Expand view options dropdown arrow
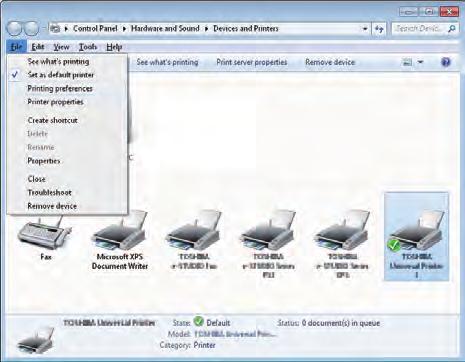The image size is (465, 362). coord(421,62)
